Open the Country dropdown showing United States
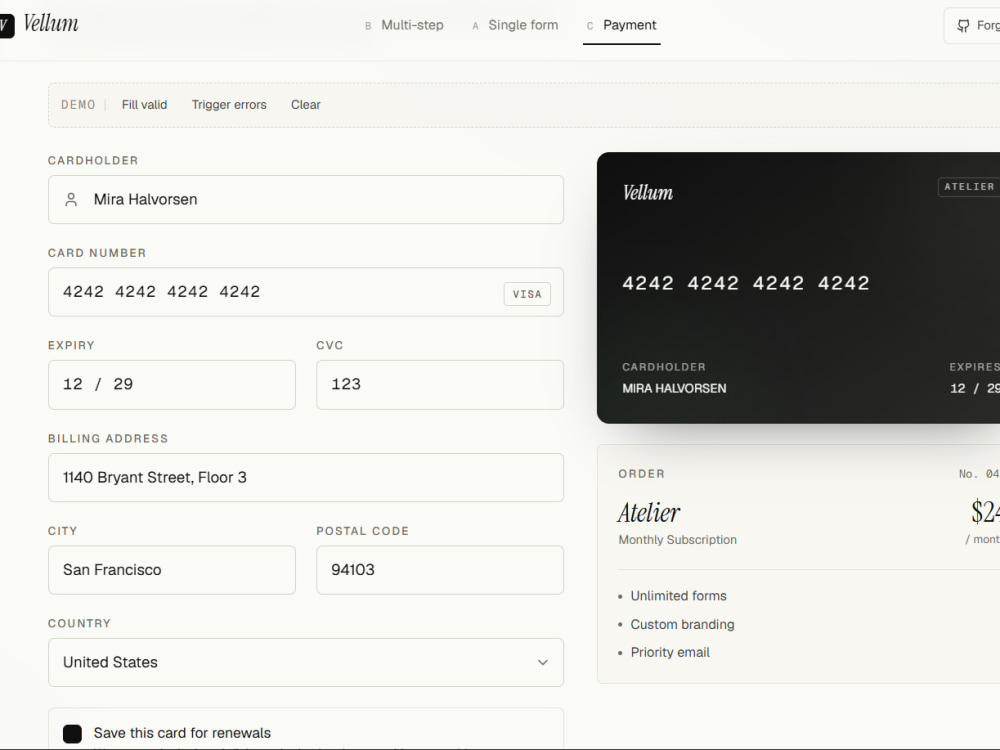Screen dimensions: 1000x750 pyautogui.click(x=305, y=663)
